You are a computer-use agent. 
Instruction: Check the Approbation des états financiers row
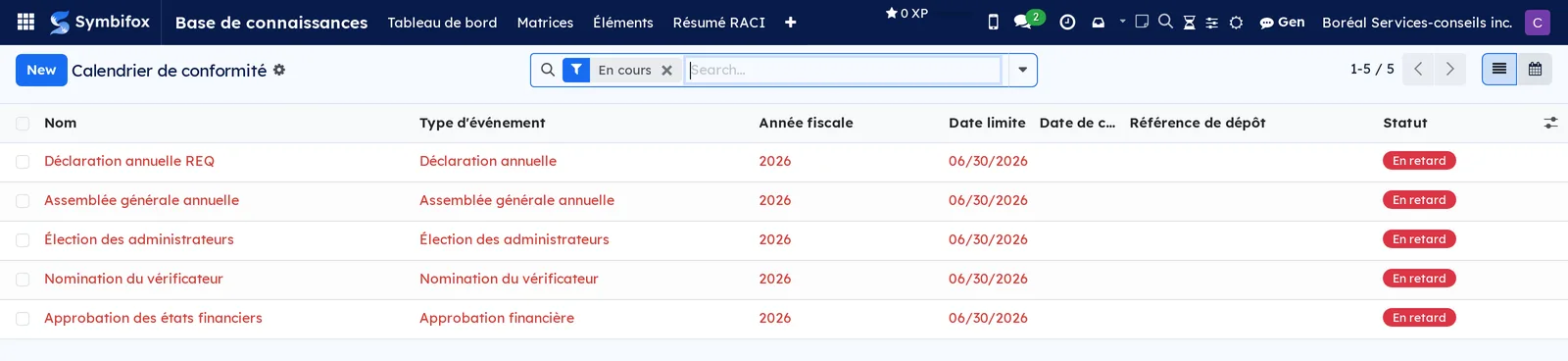[x=23, y=319]
